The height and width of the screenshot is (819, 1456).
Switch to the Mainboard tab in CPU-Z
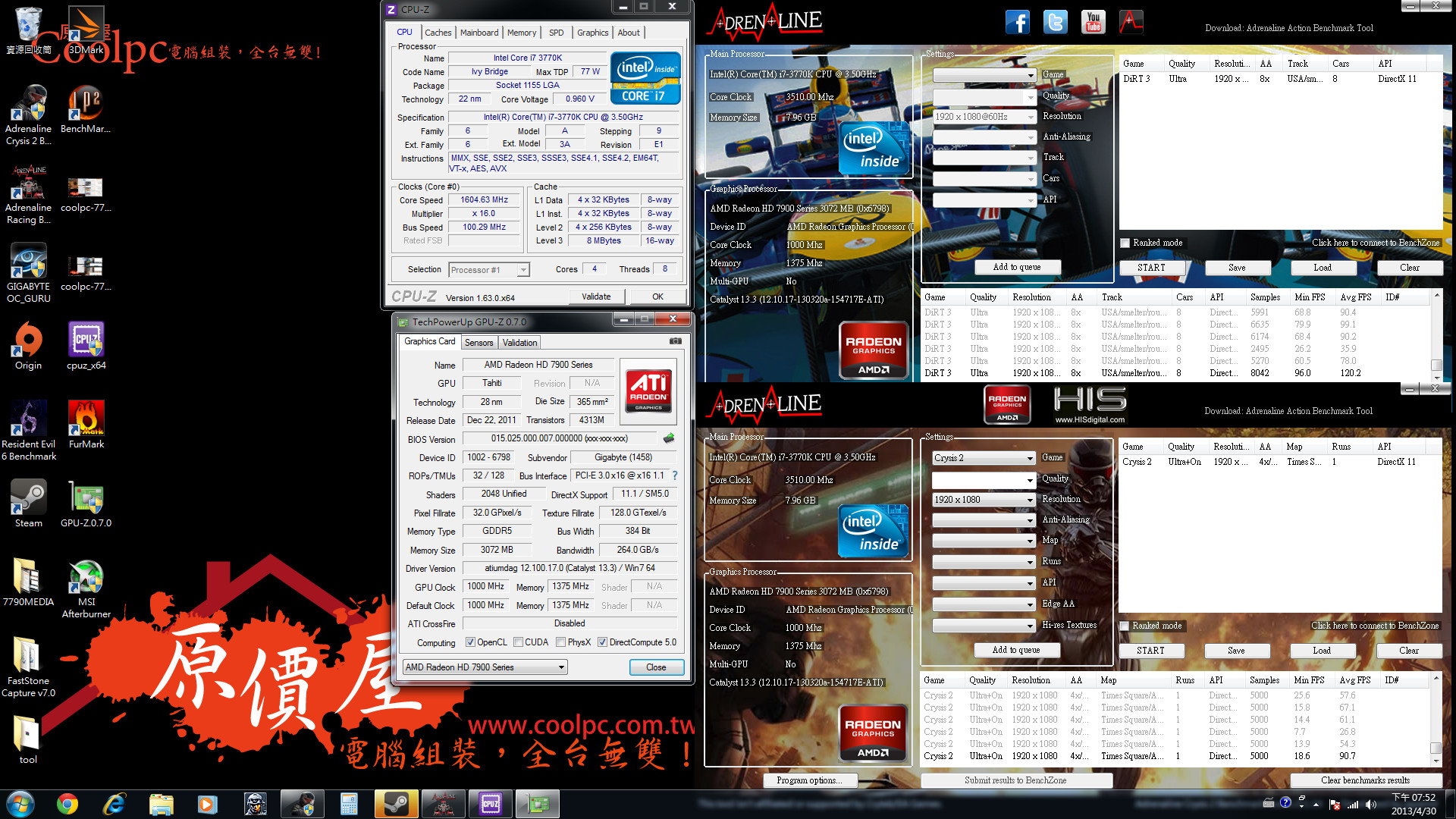point(479,33)
